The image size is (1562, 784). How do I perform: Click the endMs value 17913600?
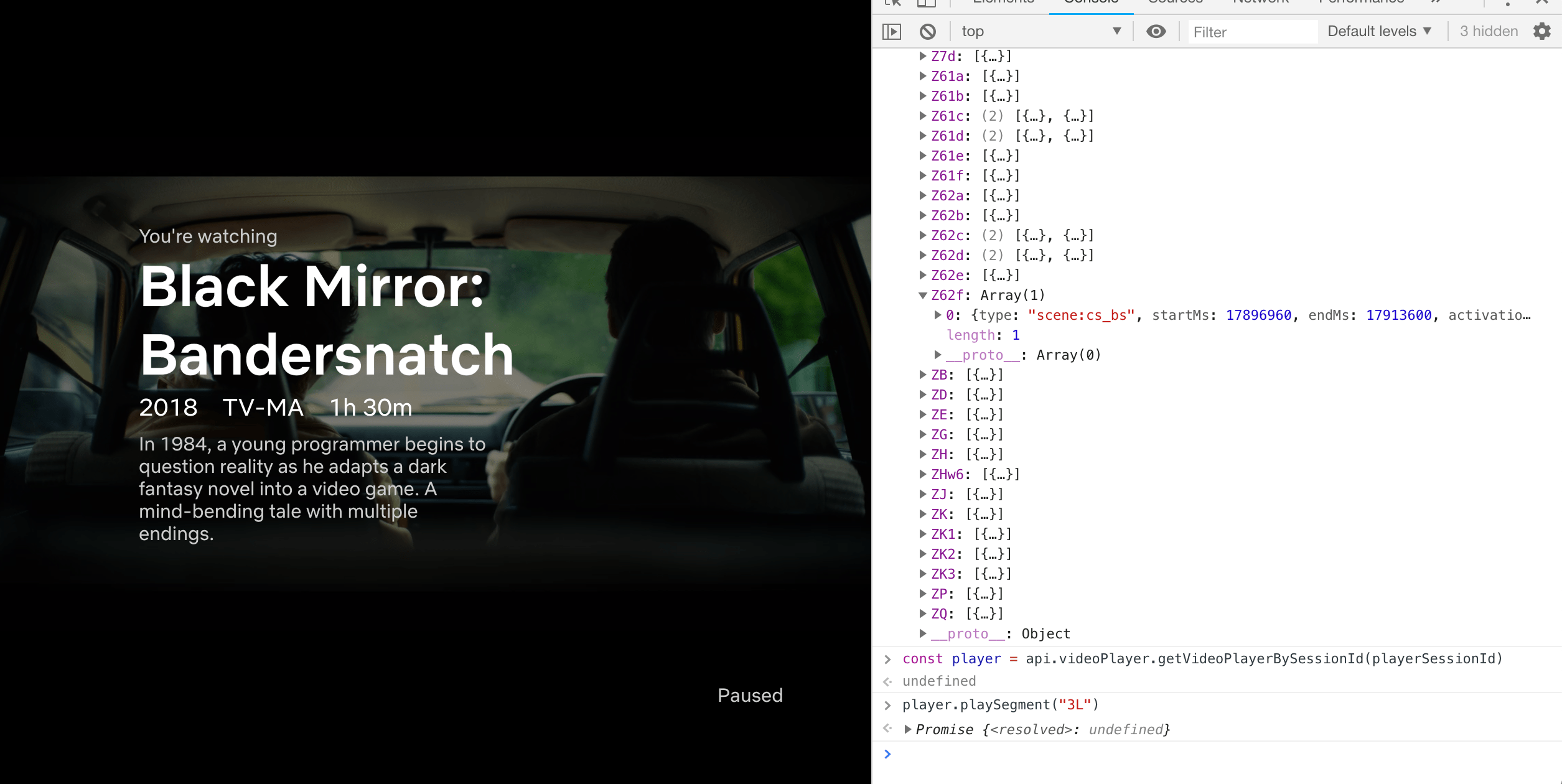click(1398, 315)
